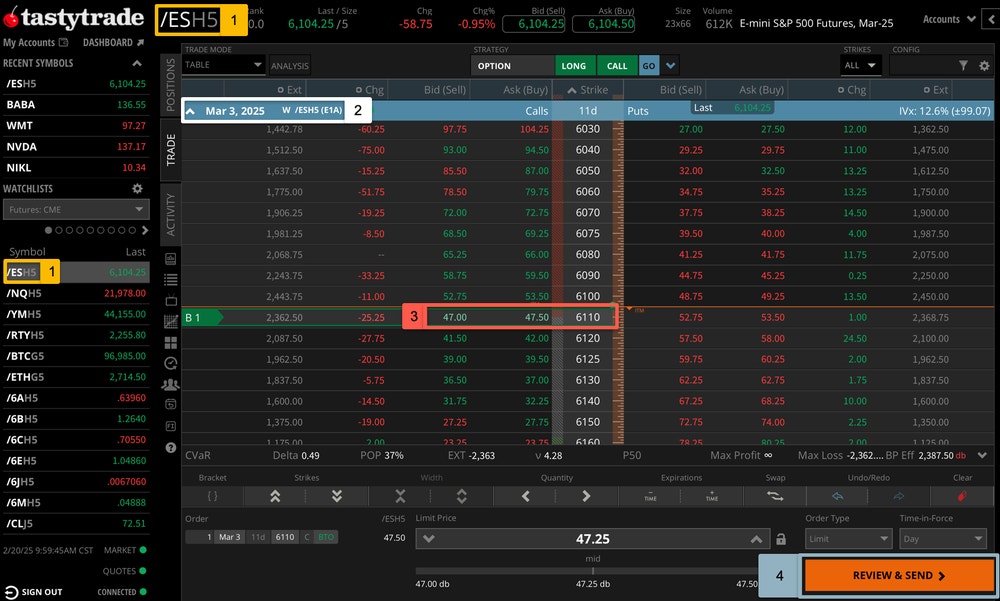
Task: Select the first watchlist page dot
Action: coord(48,230)
